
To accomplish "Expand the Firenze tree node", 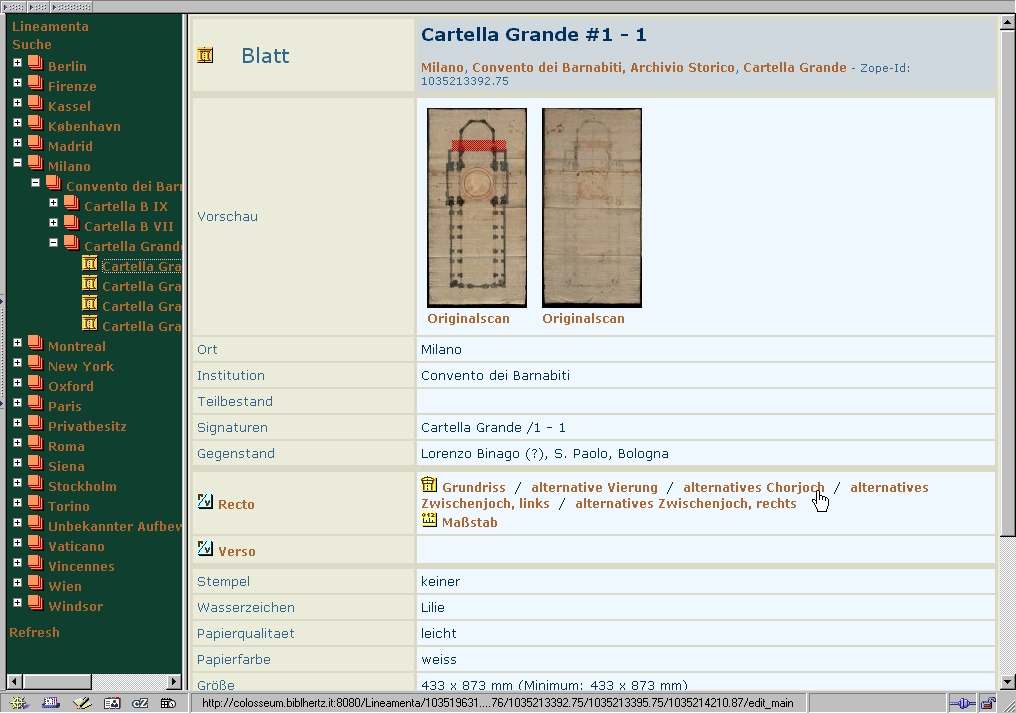I will [17, 84].
